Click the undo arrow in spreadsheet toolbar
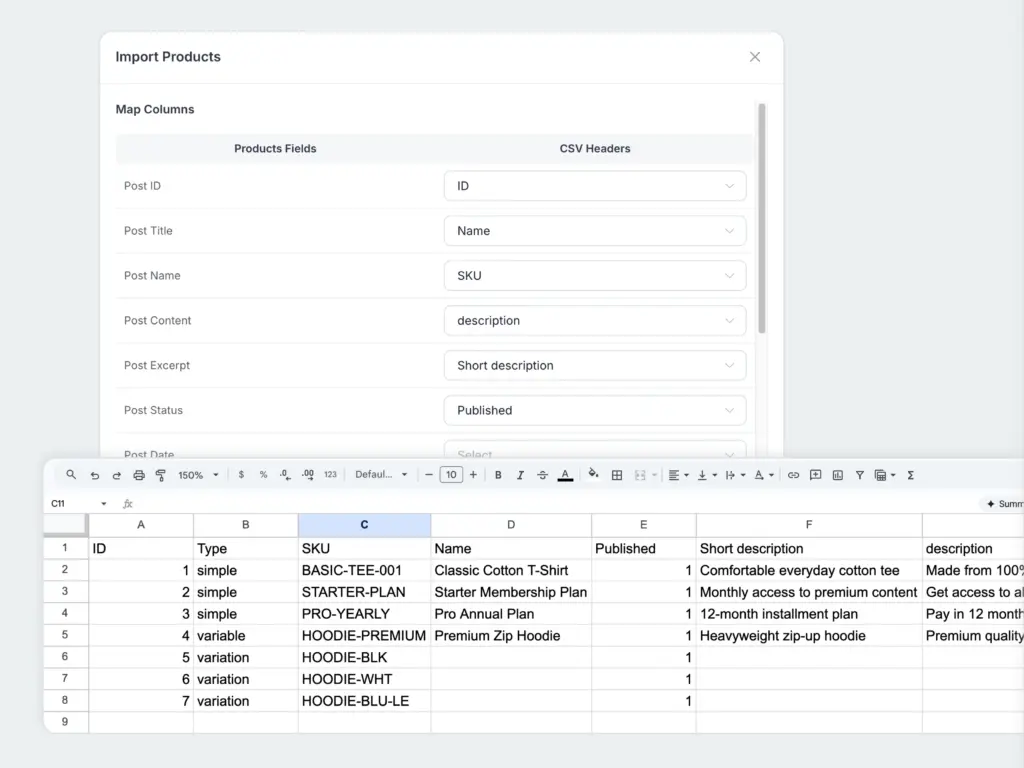Viewport: 1024px width, 768px height. 95,475
